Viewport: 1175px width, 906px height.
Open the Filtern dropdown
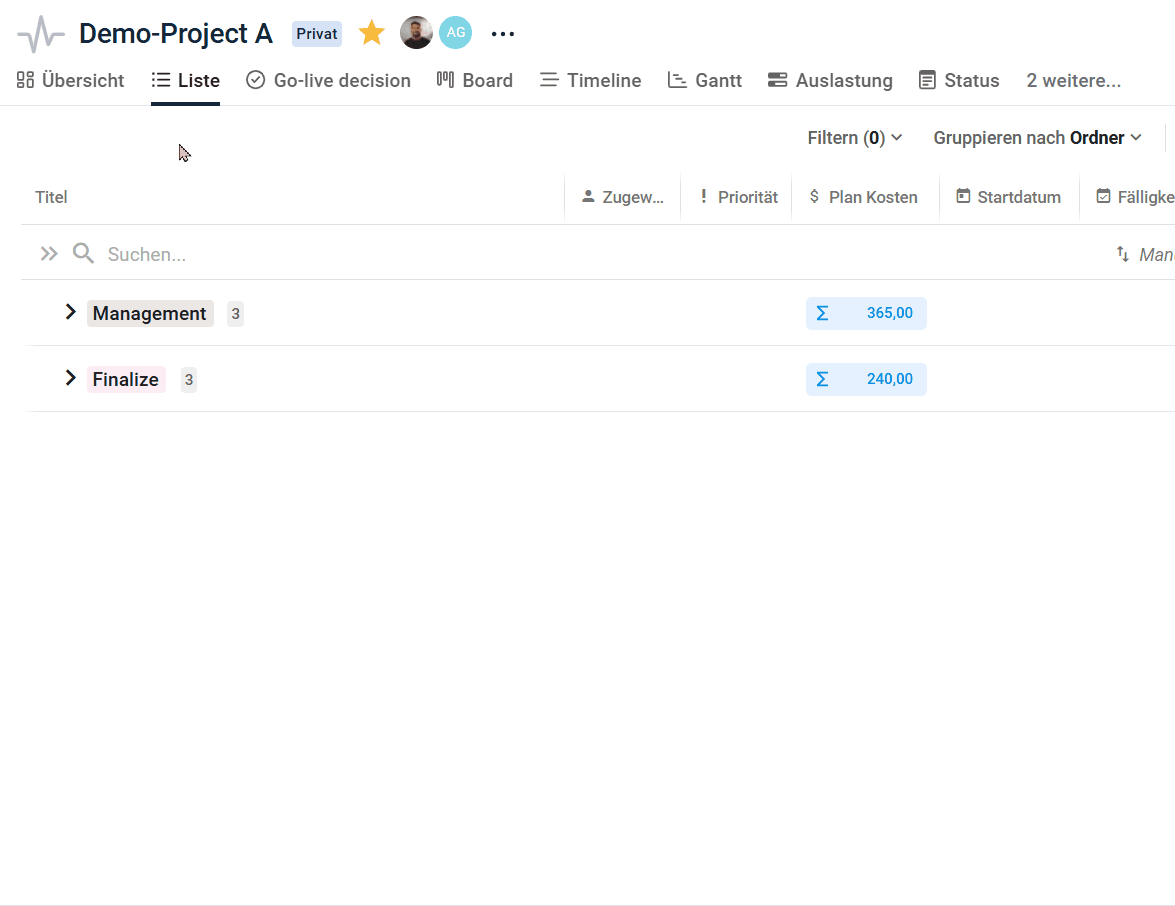855,138
